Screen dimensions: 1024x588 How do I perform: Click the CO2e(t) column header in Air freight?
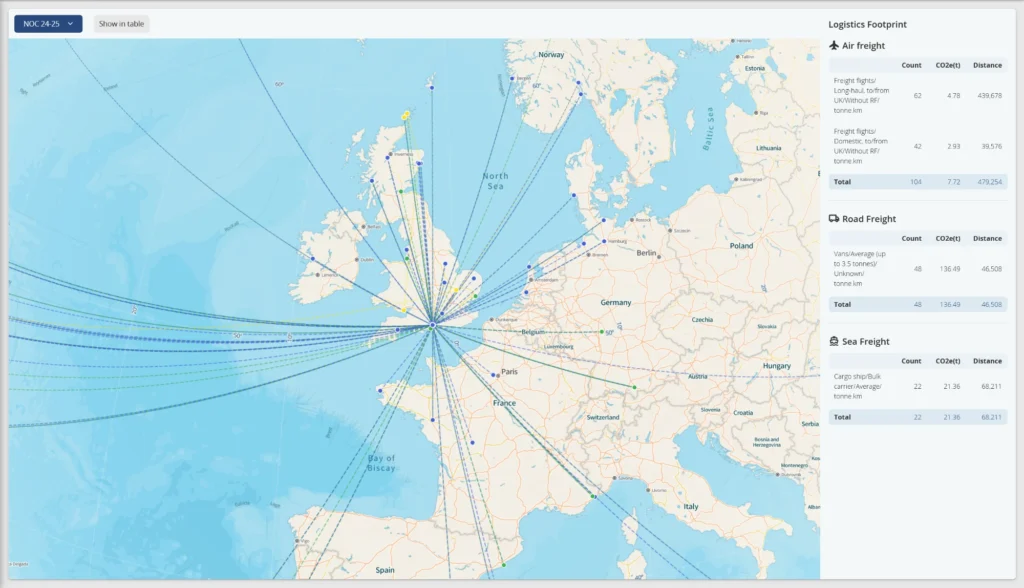coord(948,65)
